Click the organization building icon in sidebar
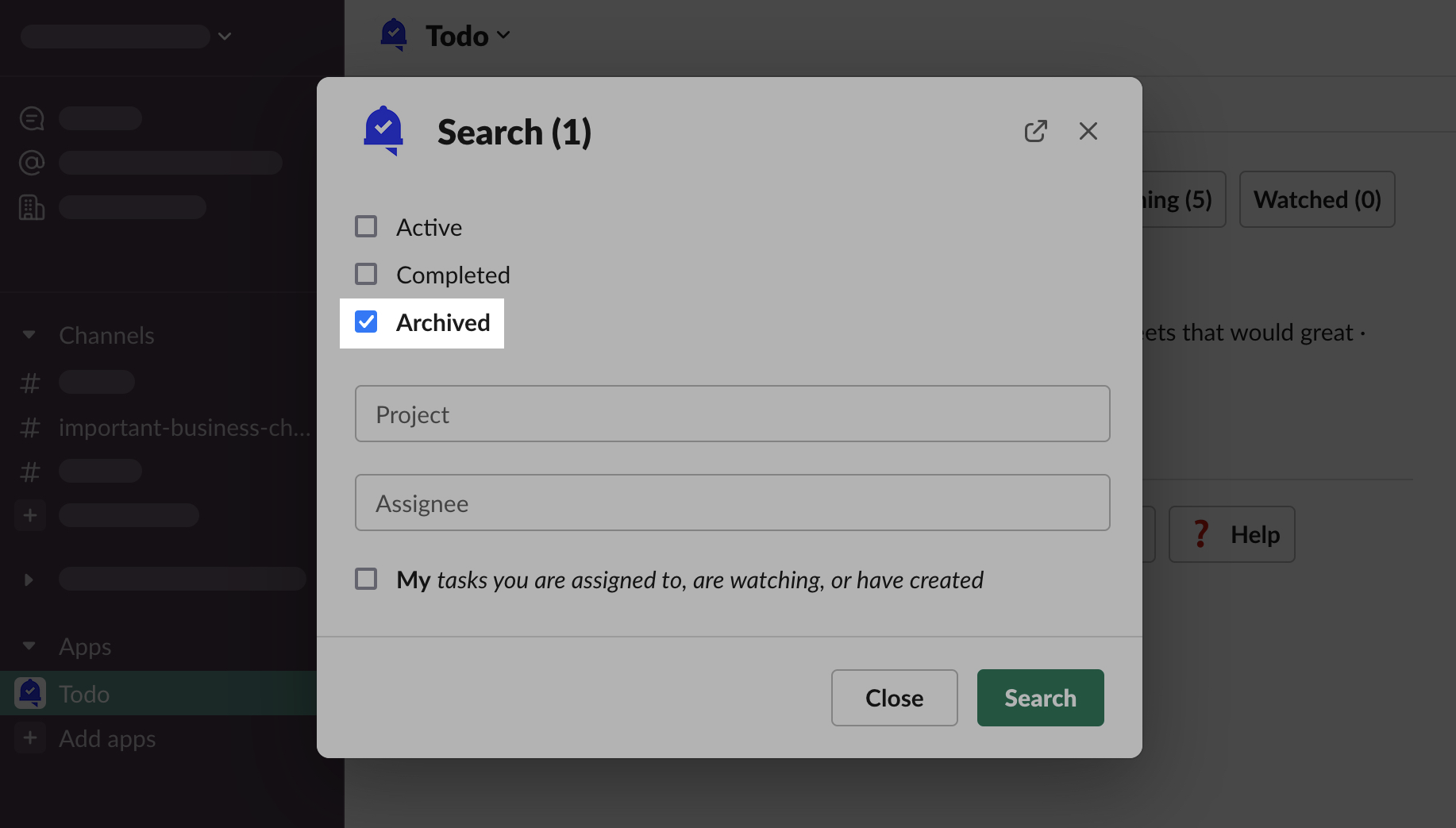This screenshot has height=828, width=1456. [x=32, y=207]
